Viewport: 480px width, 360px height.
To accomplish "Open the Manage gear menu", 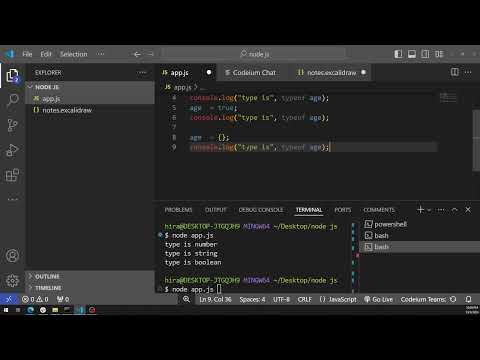I will [x=13, y=281].
